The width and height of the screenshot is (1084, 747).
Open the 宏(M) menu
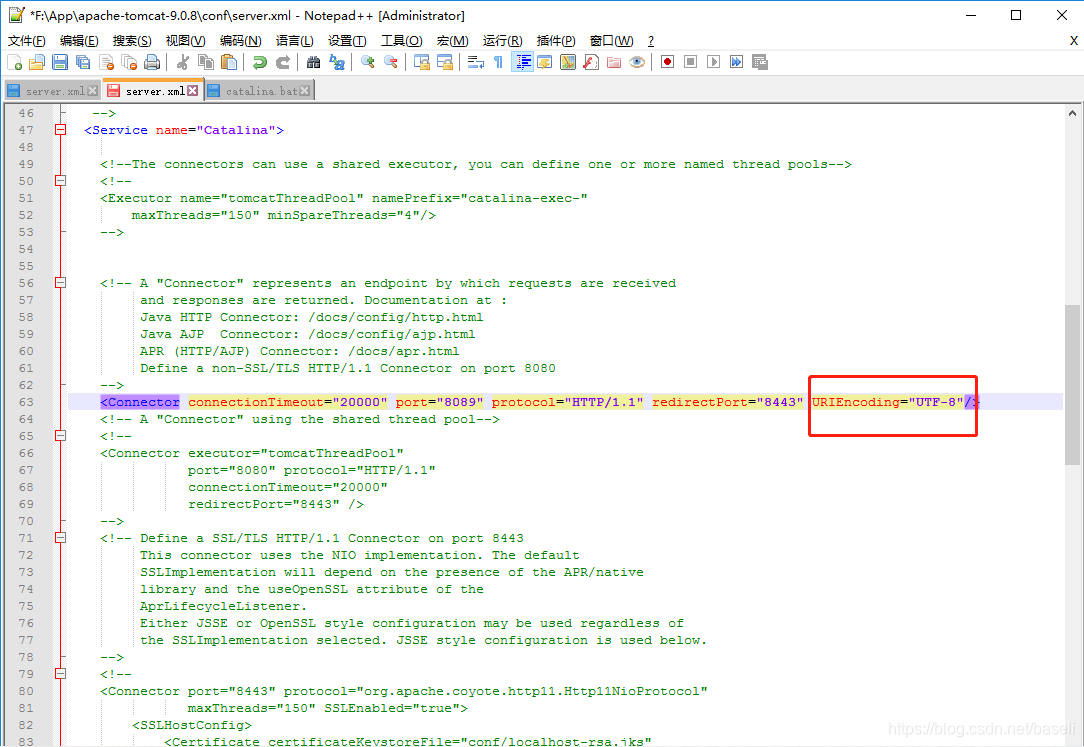453,41
